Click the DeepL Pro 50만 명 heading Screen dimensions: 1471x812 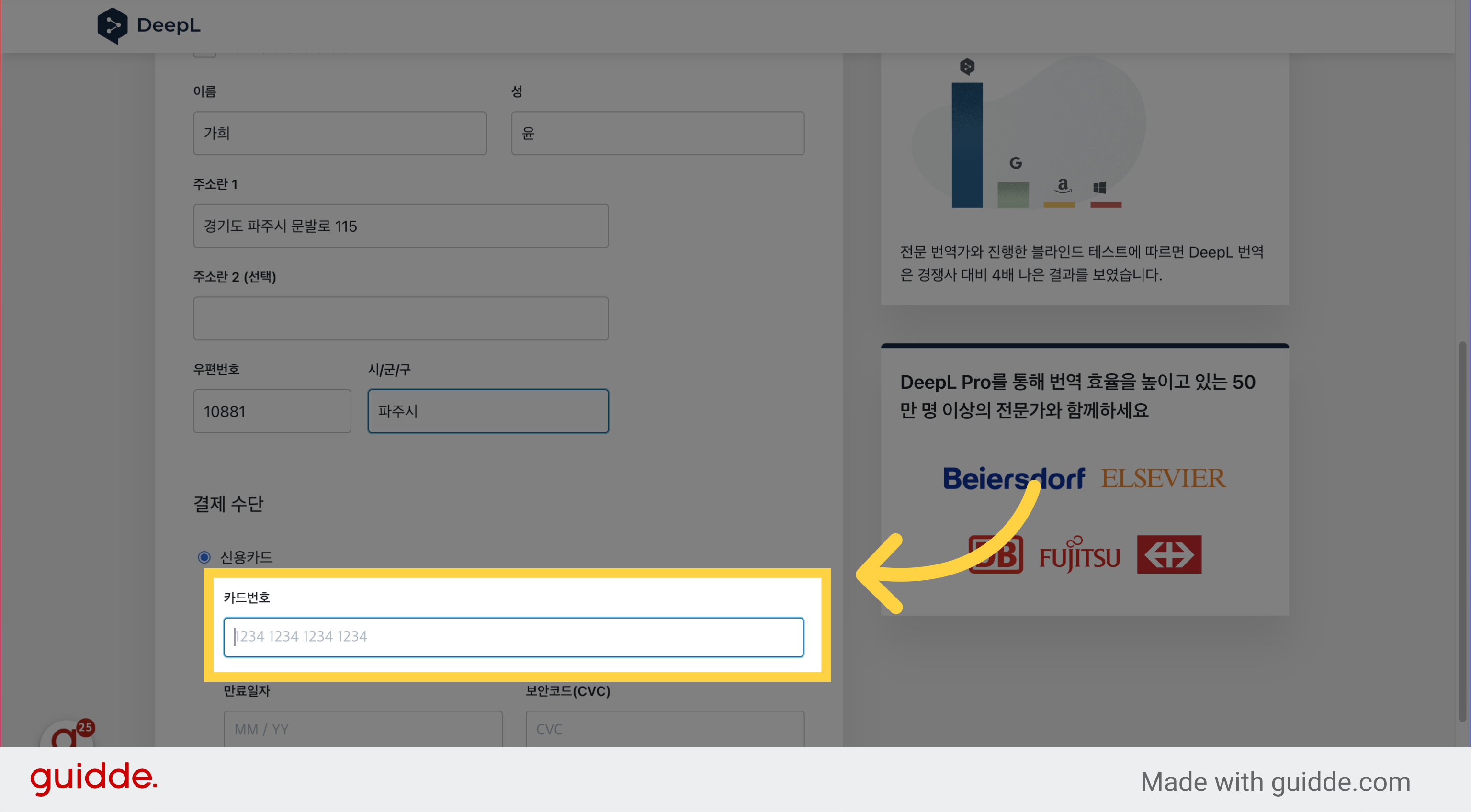click(1077, 396)
